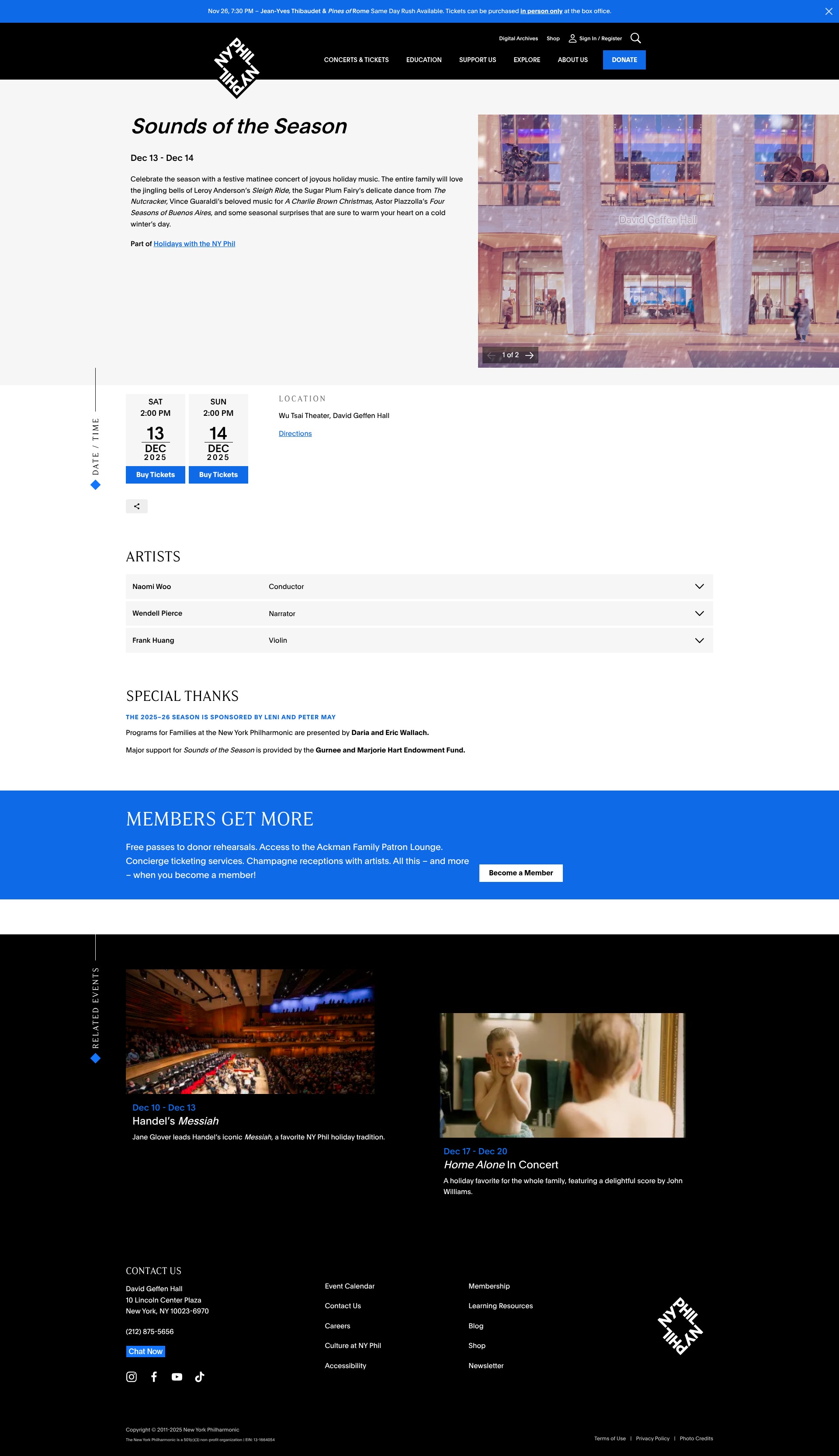Click 'Dec 17 - Dec 20' date text
Image resolution: width=839 pixels, height=1456 pixels.
pyautogui.click(x=475, y=1151)
